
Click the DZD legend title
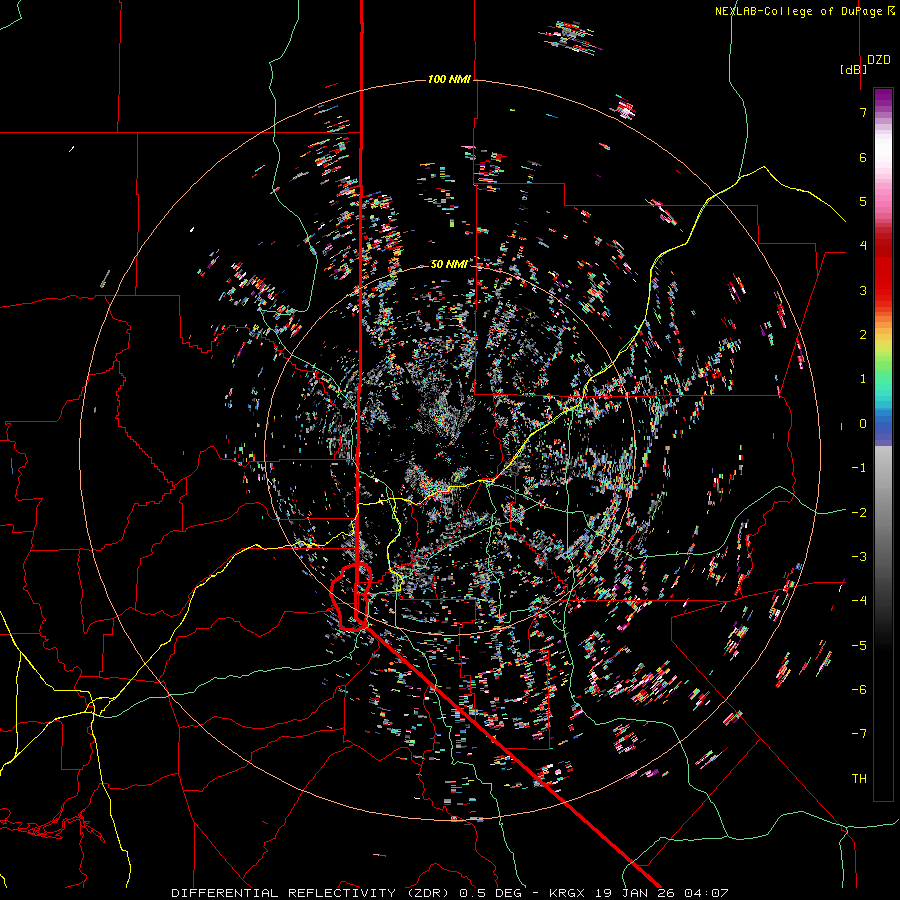coord(878,60)
